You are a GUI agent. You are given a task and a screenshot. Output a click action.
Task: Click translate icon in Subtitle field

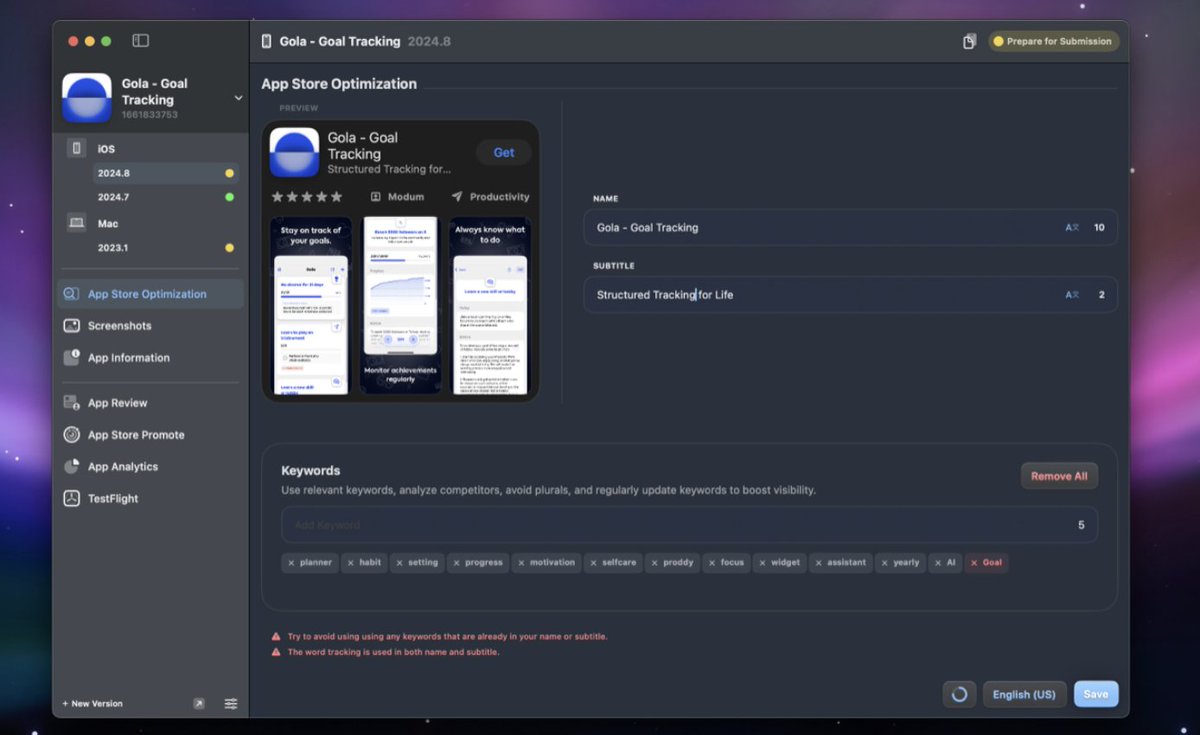tap(1072, 295)
